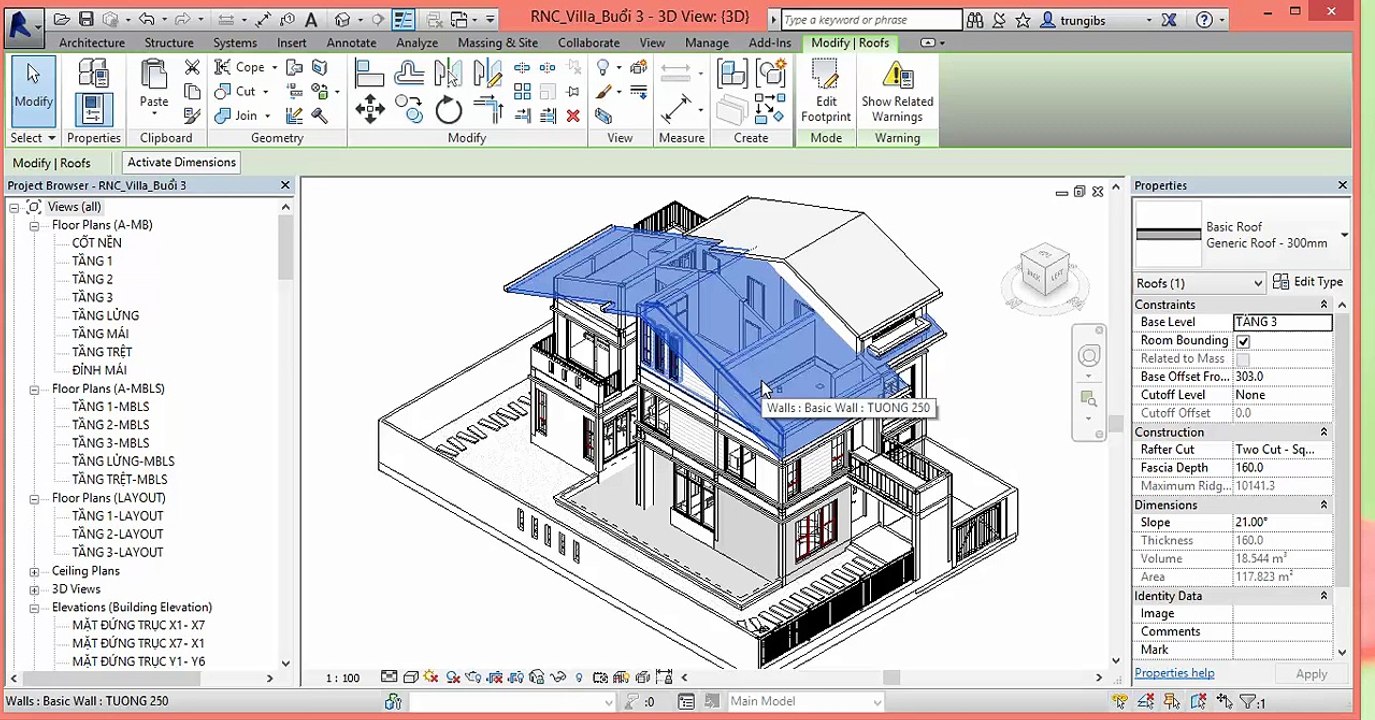Click the Base Level value field
Image resolution: width=1375 pixels, height=720 pixels.
pos(1282,322)
